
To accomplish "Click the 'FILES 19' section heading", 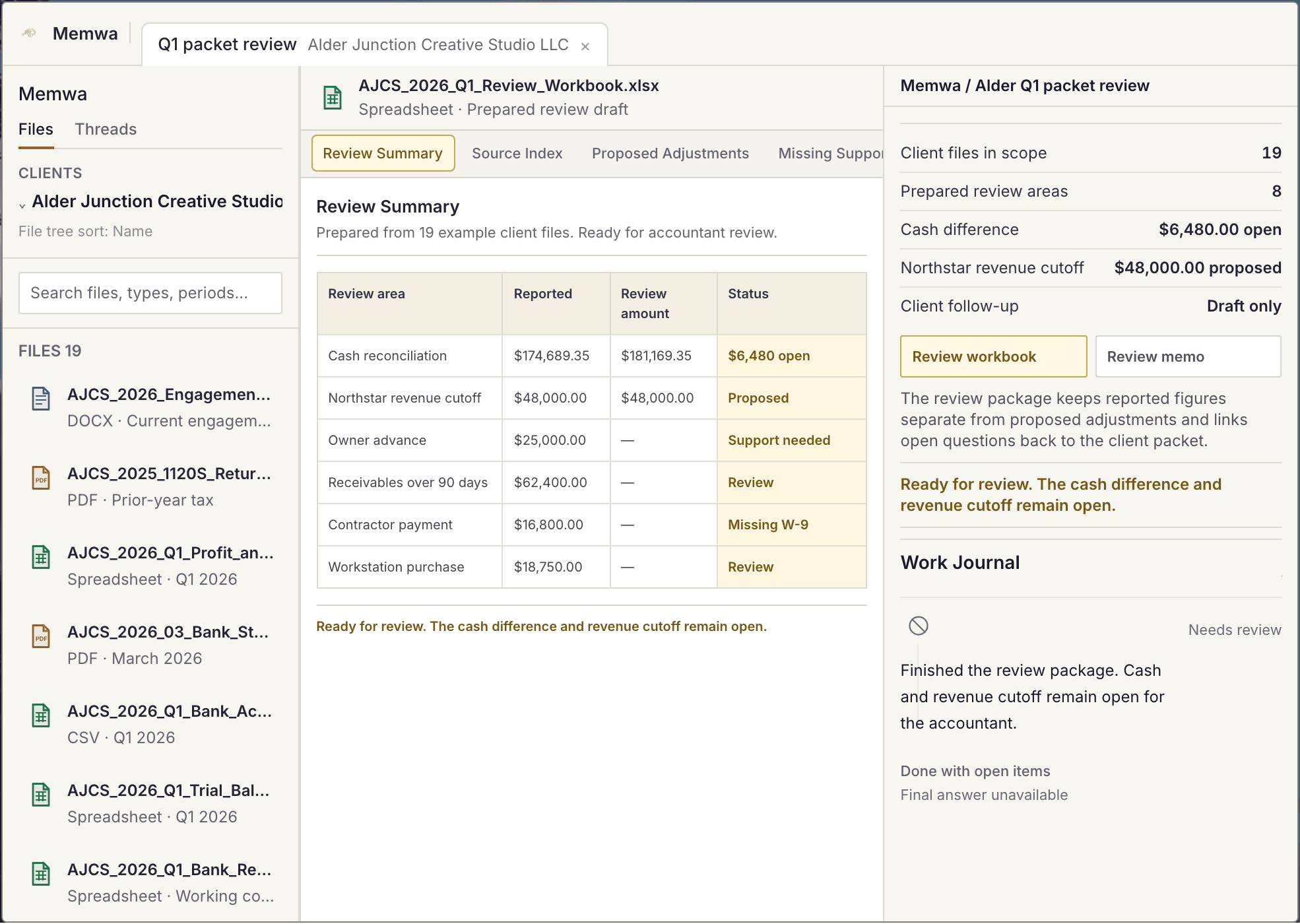I will point(50,351).
